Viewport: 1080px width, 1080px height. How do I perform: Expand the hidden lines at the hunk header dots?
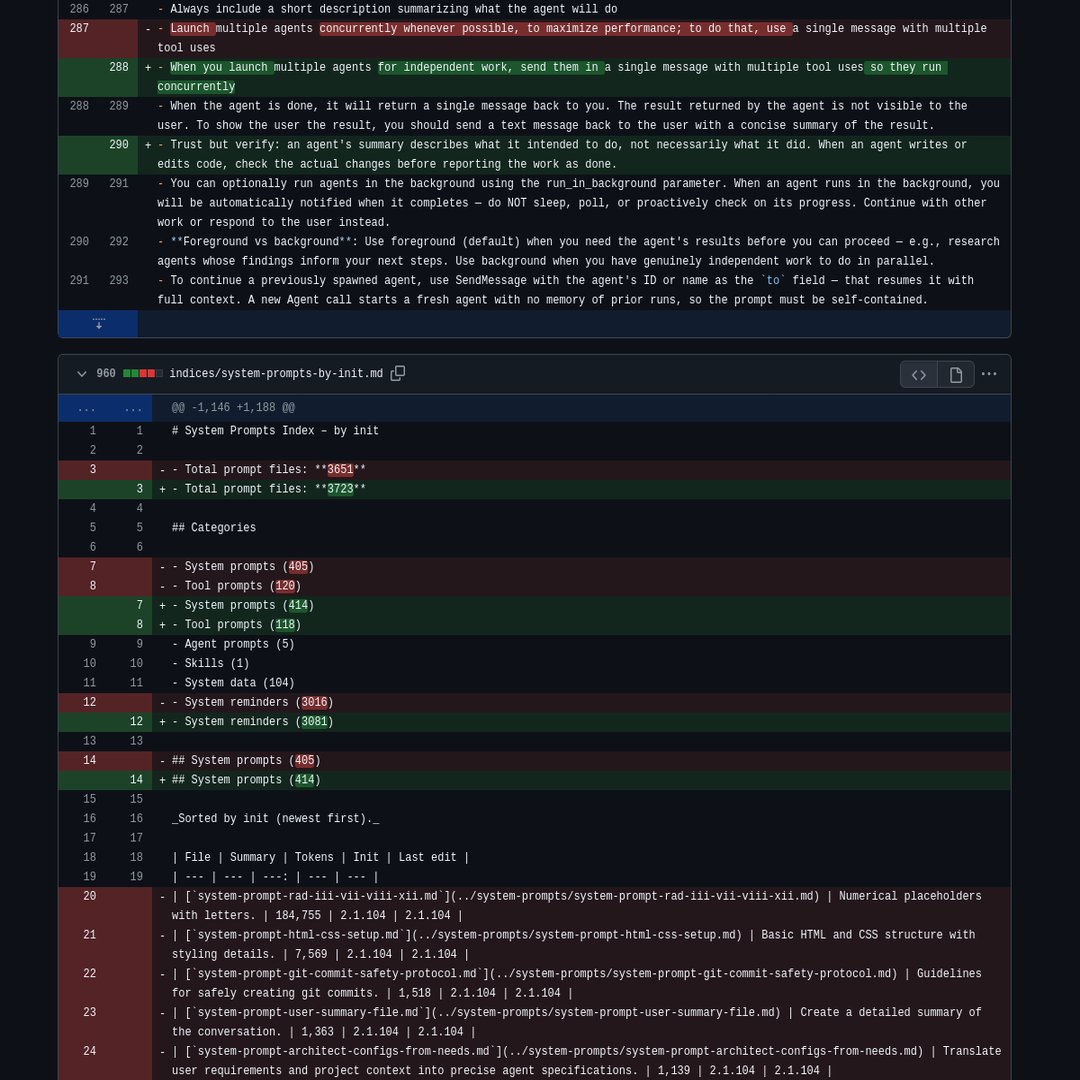click(x=105, y=408)
